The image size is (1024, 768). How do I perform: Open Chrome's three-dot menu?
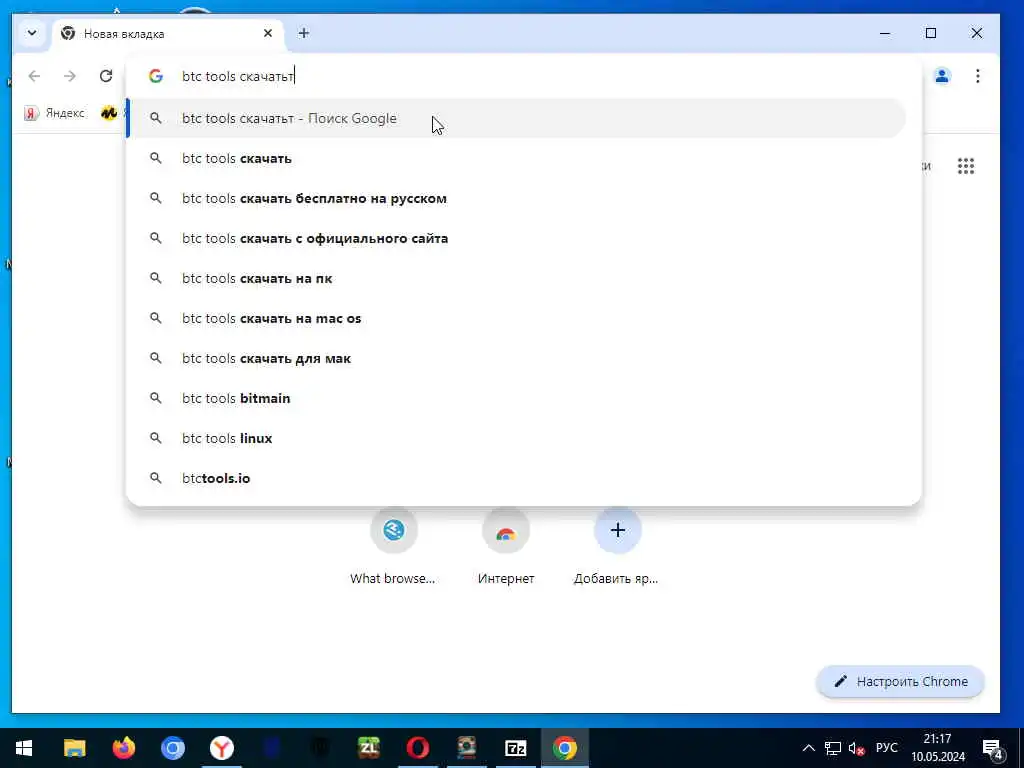click(978, 76)
